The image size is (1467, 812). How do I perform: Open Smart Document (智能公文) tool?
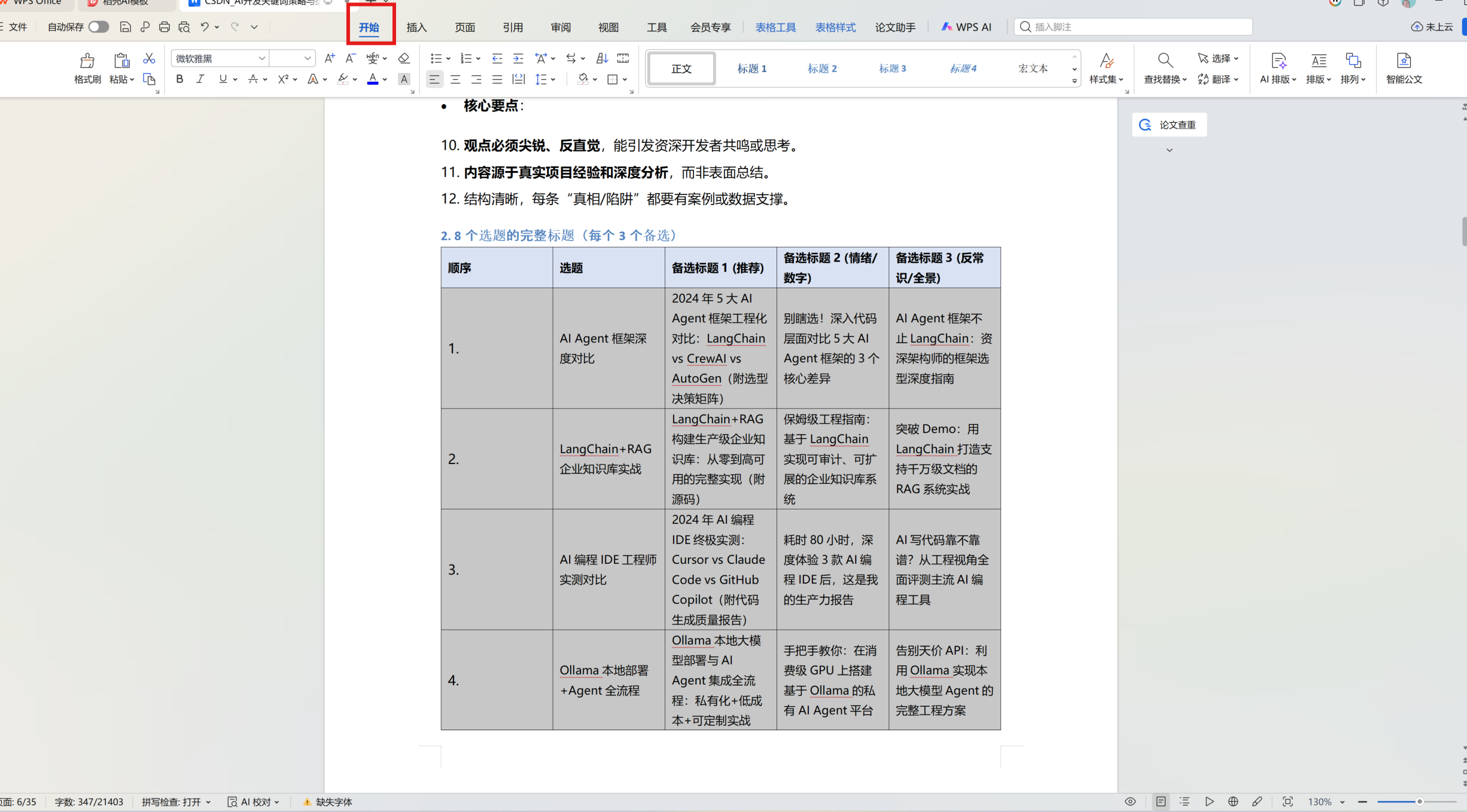[1404, 68]
